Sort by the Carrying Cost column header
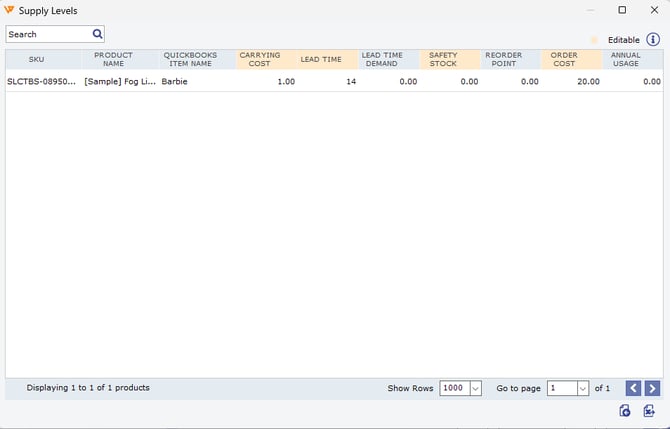This screenshot has width=670, height=429. [x=260, y=60]
